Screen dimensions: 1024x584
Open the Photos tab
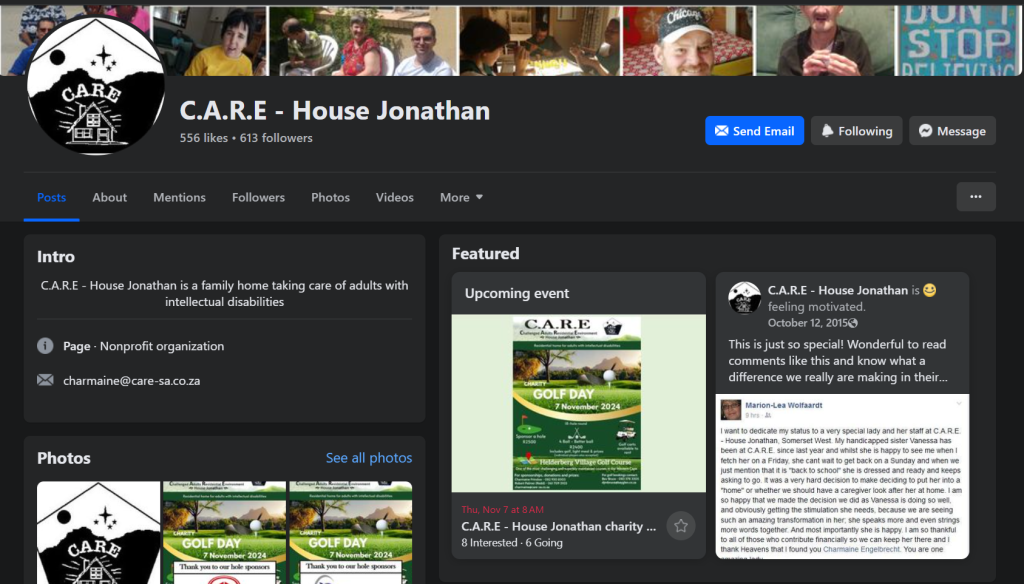pyautogui.click(x=330, y=198)
